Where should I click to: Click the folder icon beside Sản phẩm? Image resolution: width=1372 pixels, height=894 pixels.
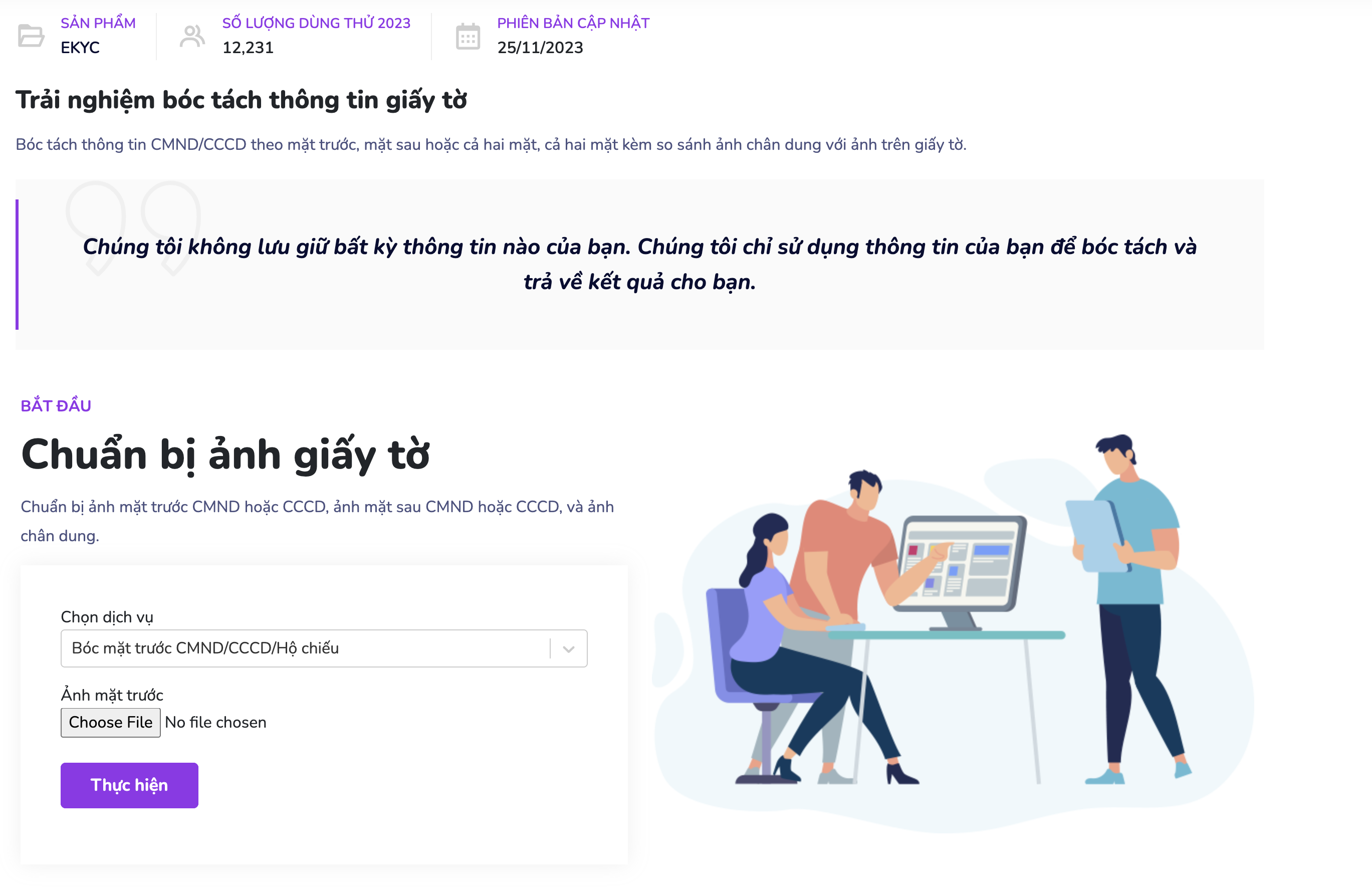pos(31,35)
